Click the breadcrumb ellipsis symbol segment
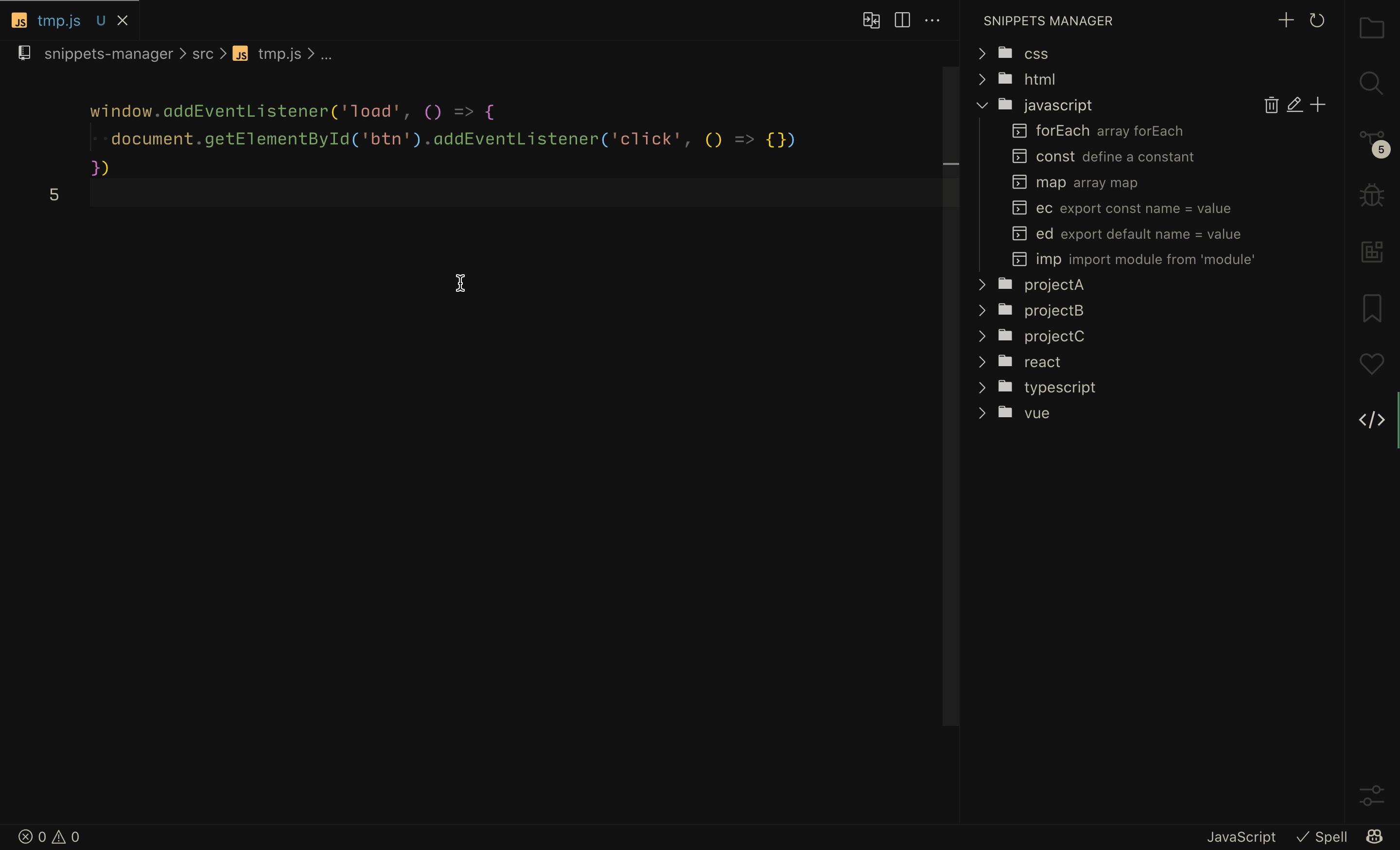This screenshot has height=850, width=1400. click(326, 55)
